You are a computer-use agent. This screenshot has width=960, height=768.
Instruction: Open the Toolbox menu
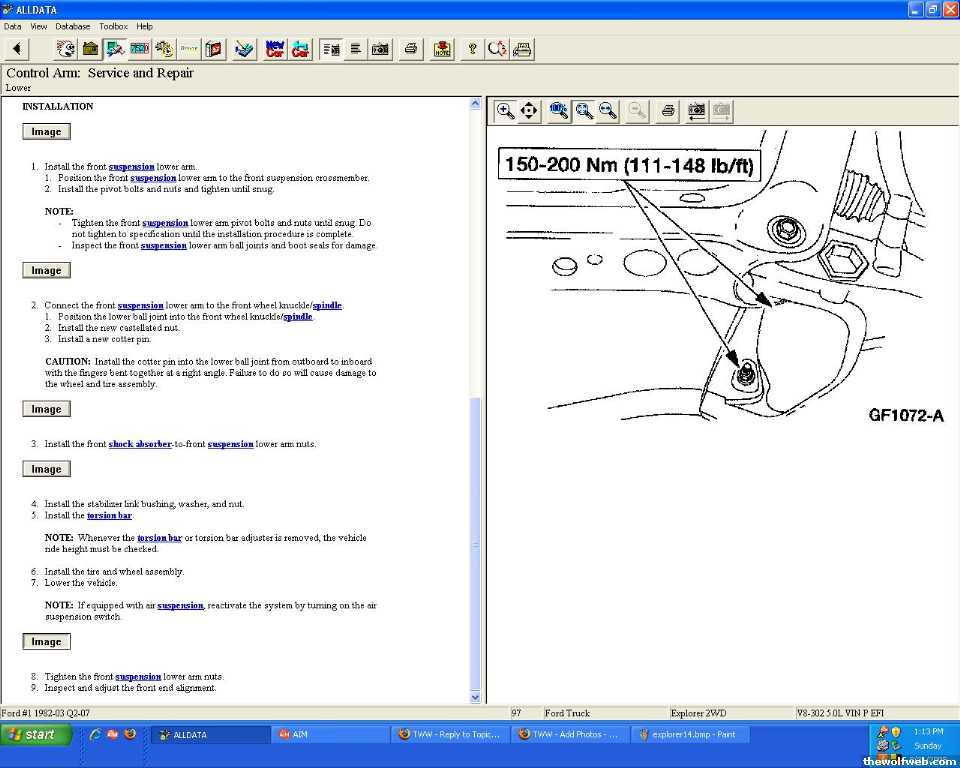tap(113, 26)
